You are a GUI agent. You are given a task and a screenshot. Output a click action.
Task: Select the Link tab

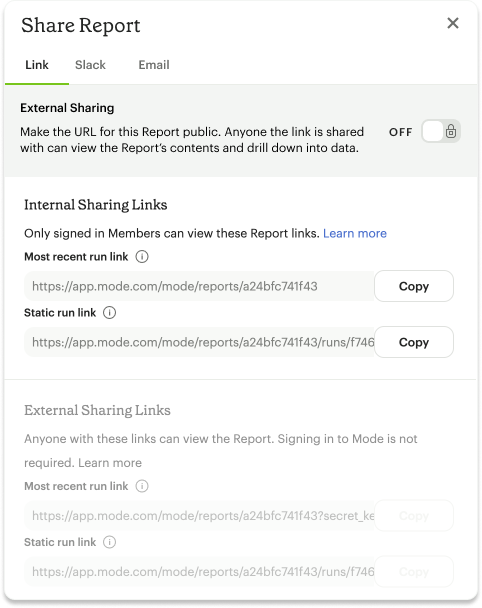pos(37,65)
